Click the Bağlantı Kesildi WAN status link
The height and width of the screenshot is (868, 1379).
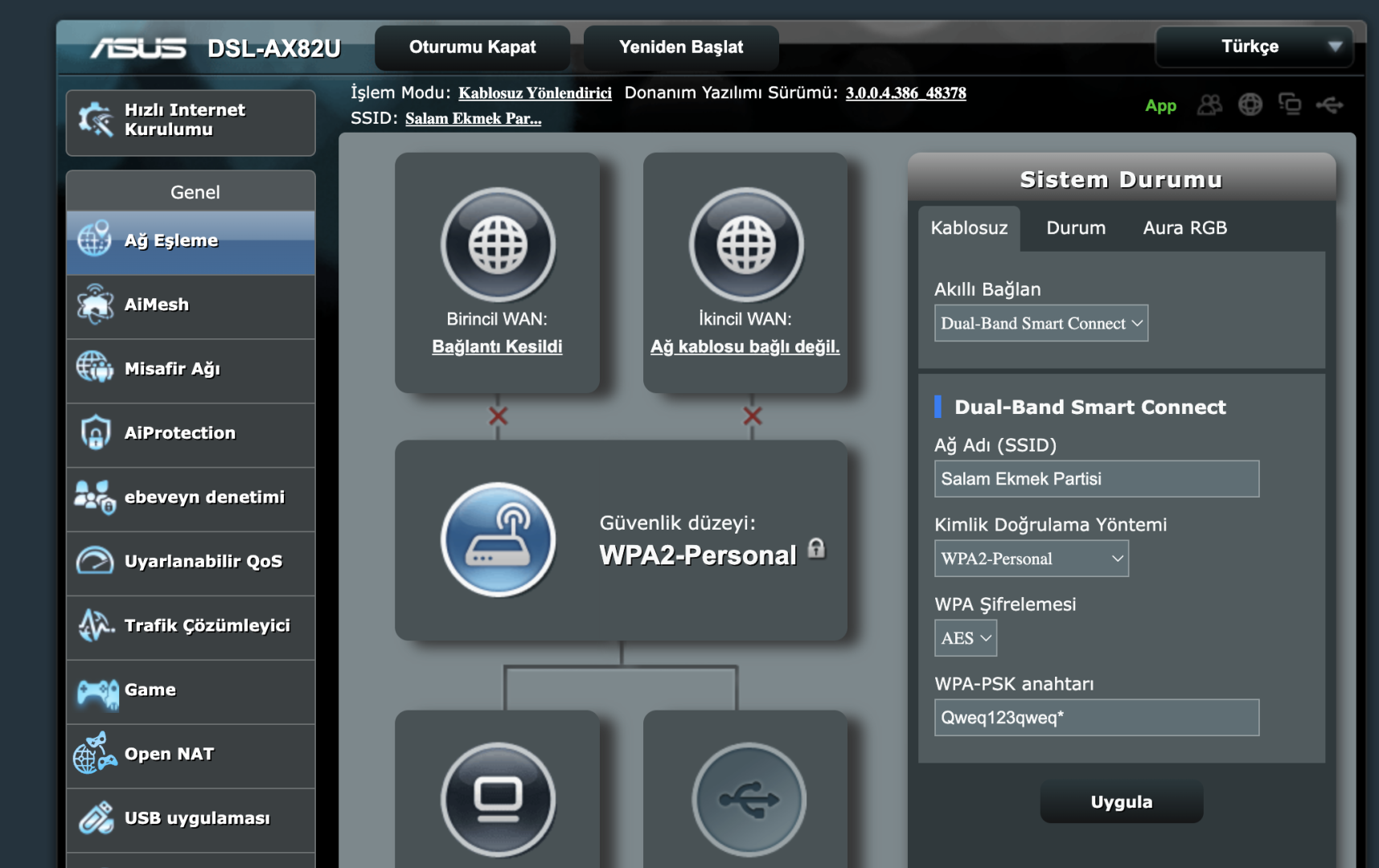(497, 346)
